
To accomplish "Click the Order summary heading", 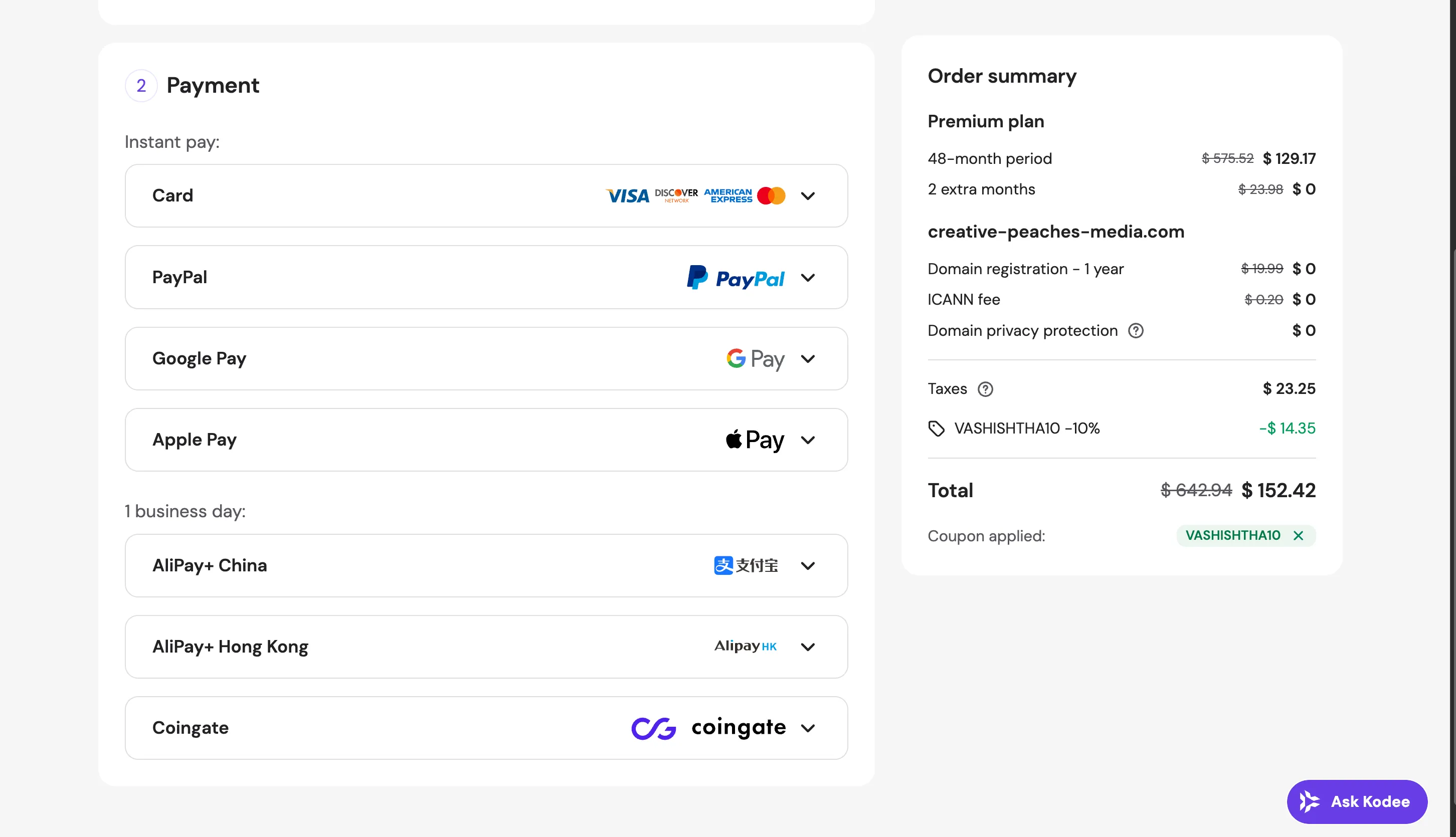I will [x=1002, y=76].
